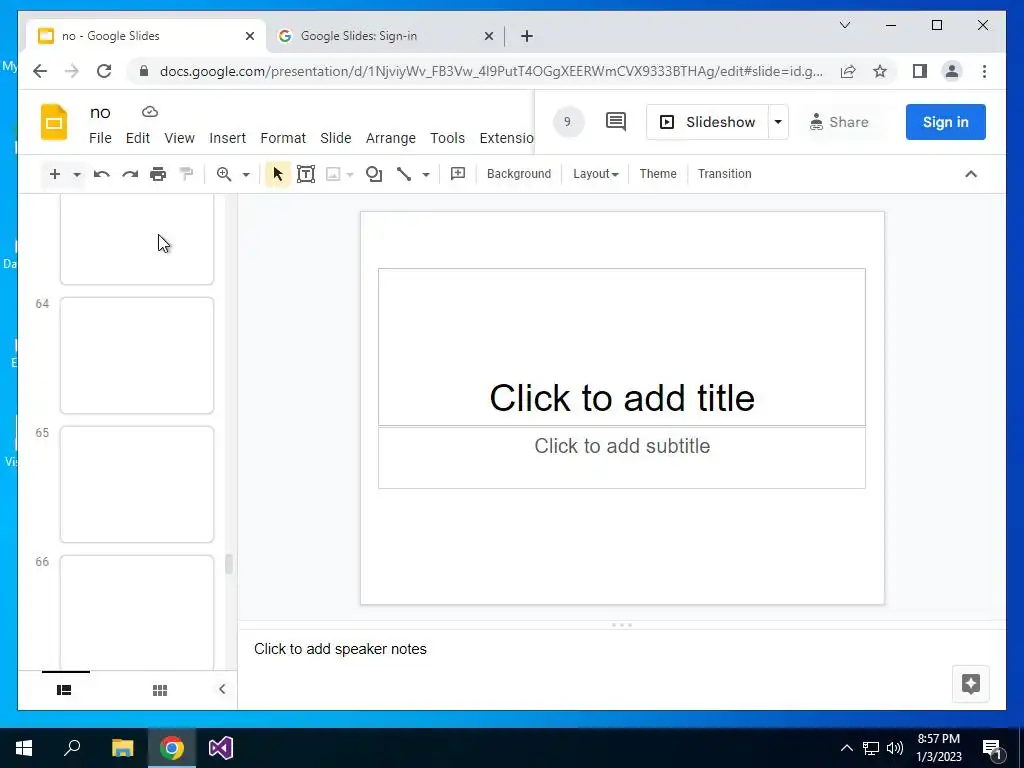Screen dimensions: 1024x768
Task: Click to add title placeholder
Action: pos(622,347)
